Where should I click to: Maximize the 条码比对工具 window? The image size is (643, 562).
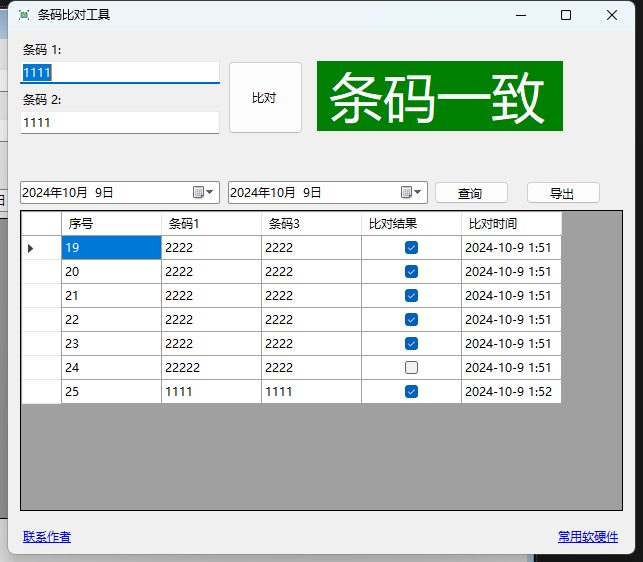click(566, 15)
